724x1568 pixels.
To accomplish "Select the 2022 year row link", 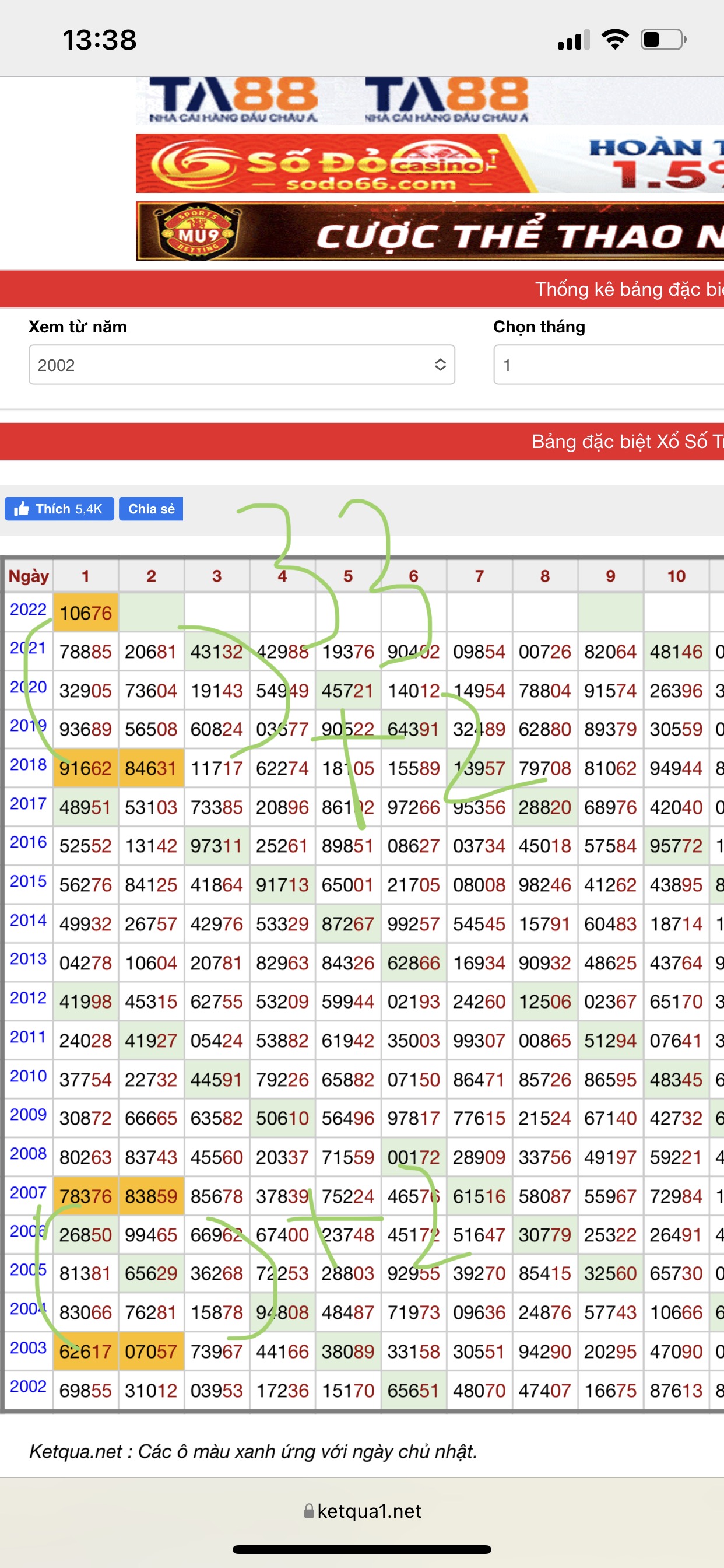I will 28,610.
